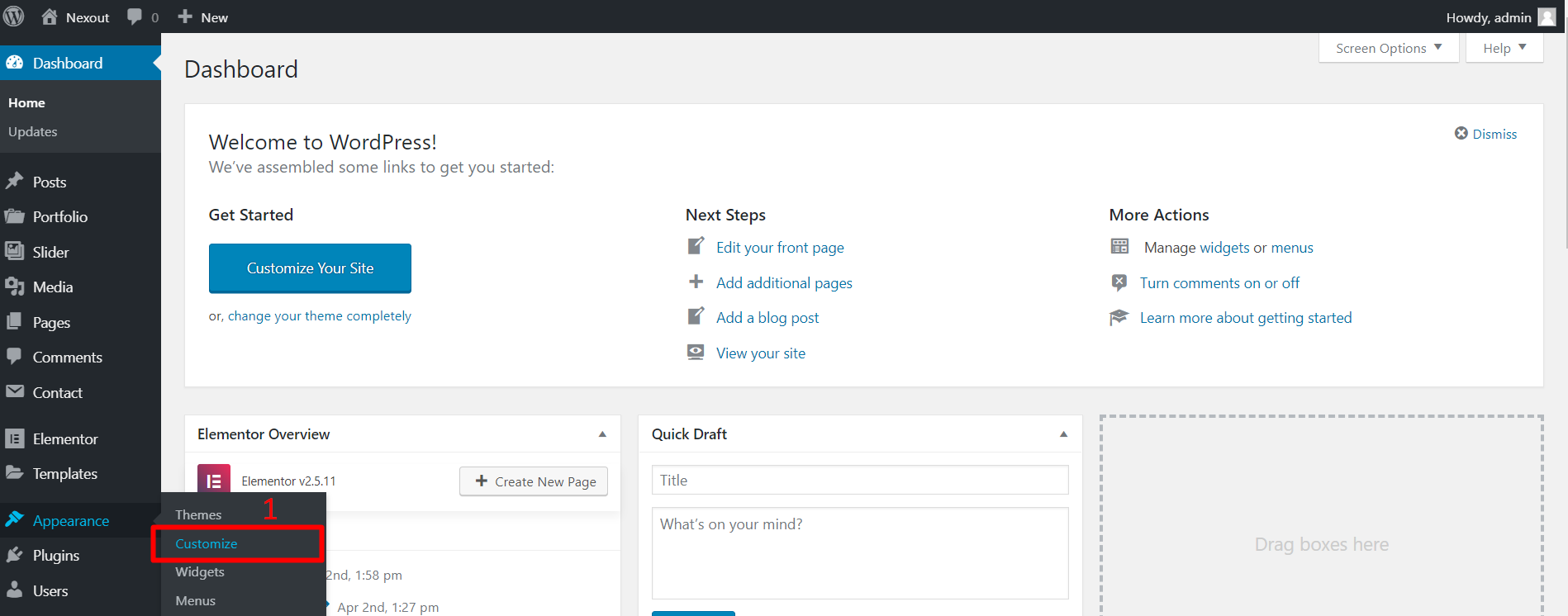1568x616 pixels.
Task: Open Widgets from the Appearance submenu
Action: click(200, 571)
